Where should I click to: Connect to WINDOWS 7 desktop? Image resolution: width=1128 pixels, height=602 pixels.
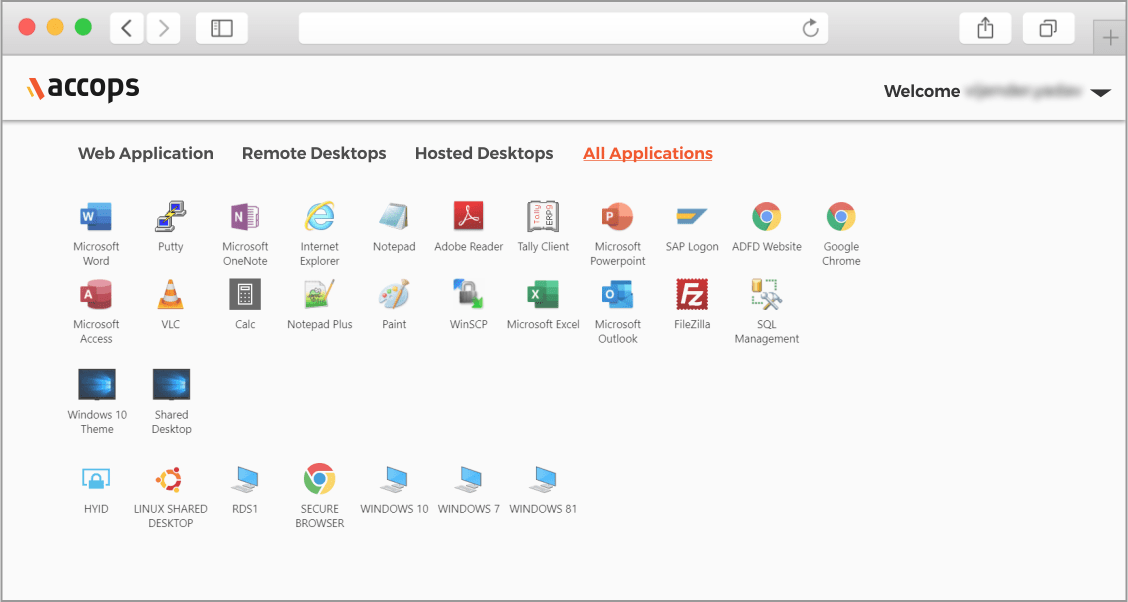pyautogui.click(x=468, y=478)
